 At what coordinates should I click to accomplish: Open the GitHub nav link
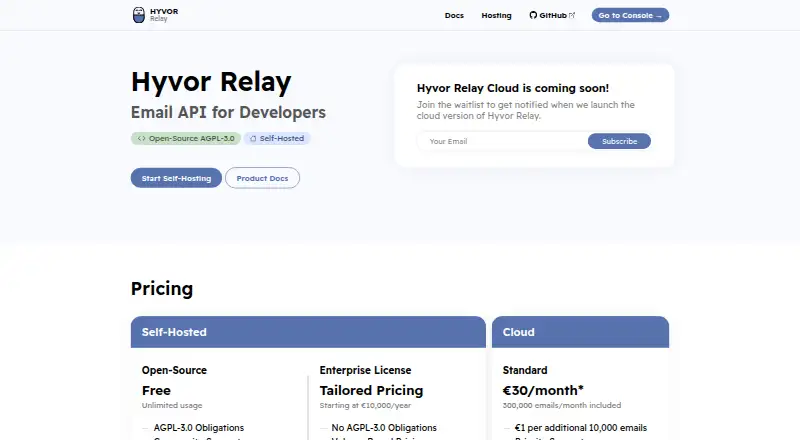pyautogui.click(x=552, y=15)
